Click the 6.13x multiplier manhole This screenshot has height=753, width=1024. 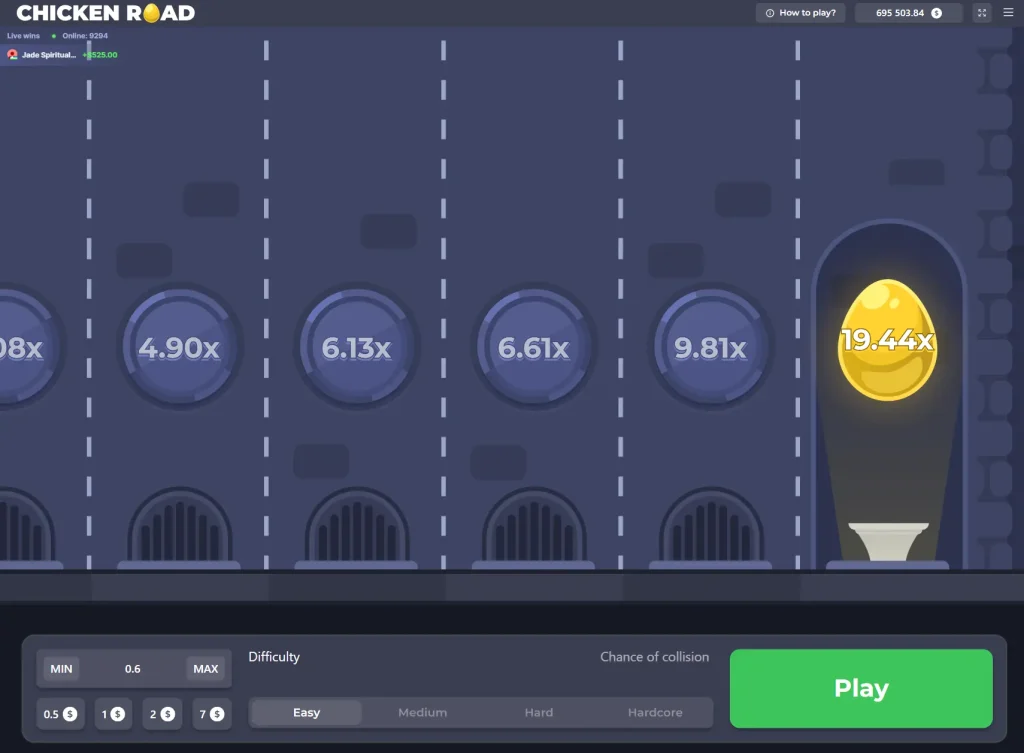[357, 347]
